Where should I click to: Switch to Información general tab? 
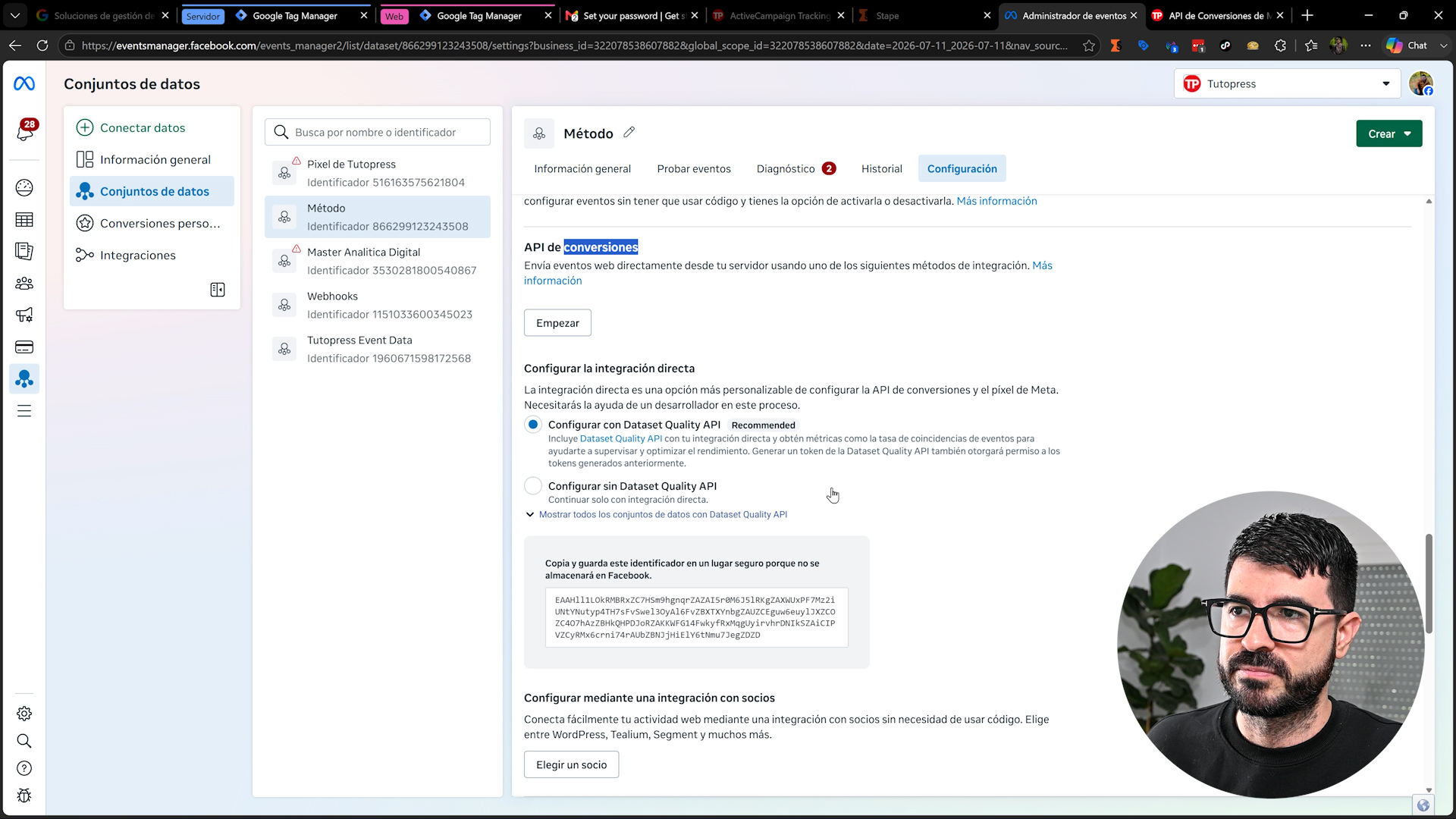(x=582, y=168)
